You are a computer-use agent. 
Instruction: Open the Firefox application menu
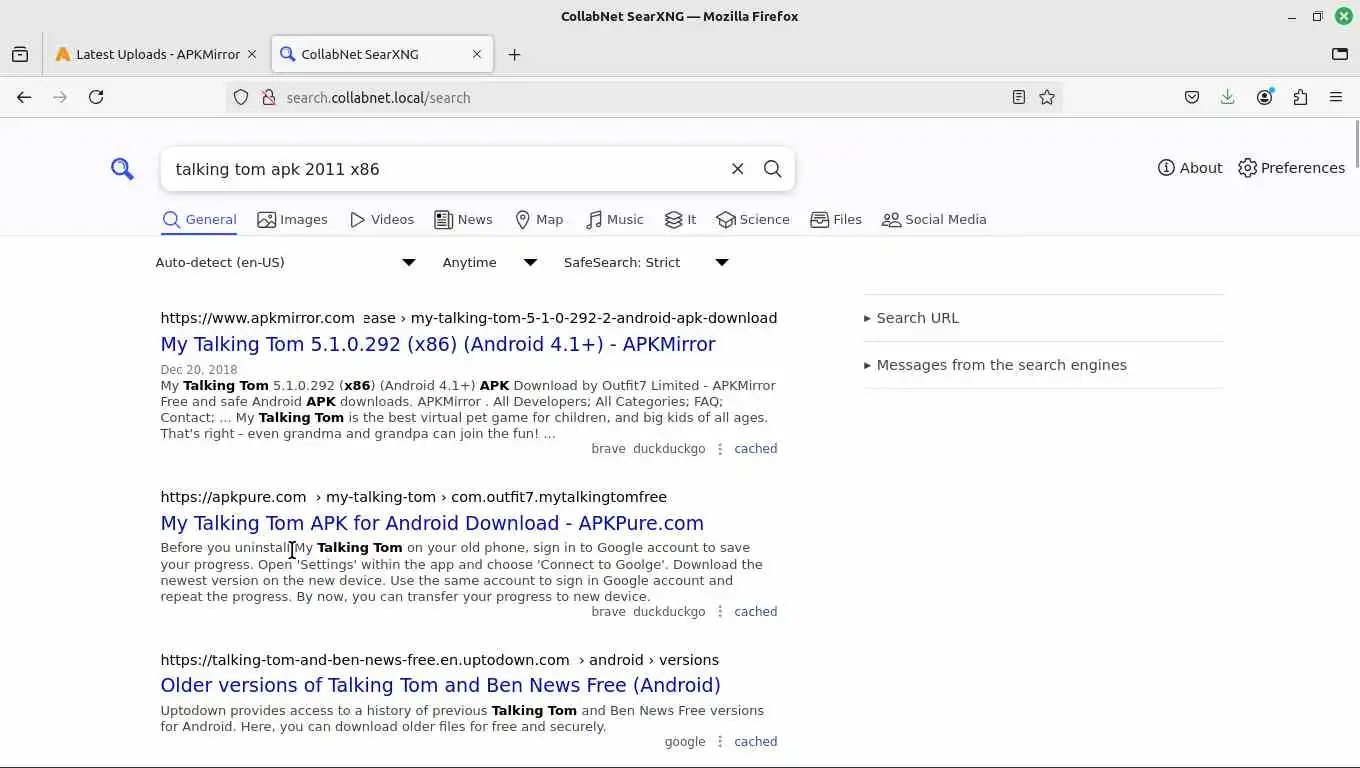pos(1336,97)
